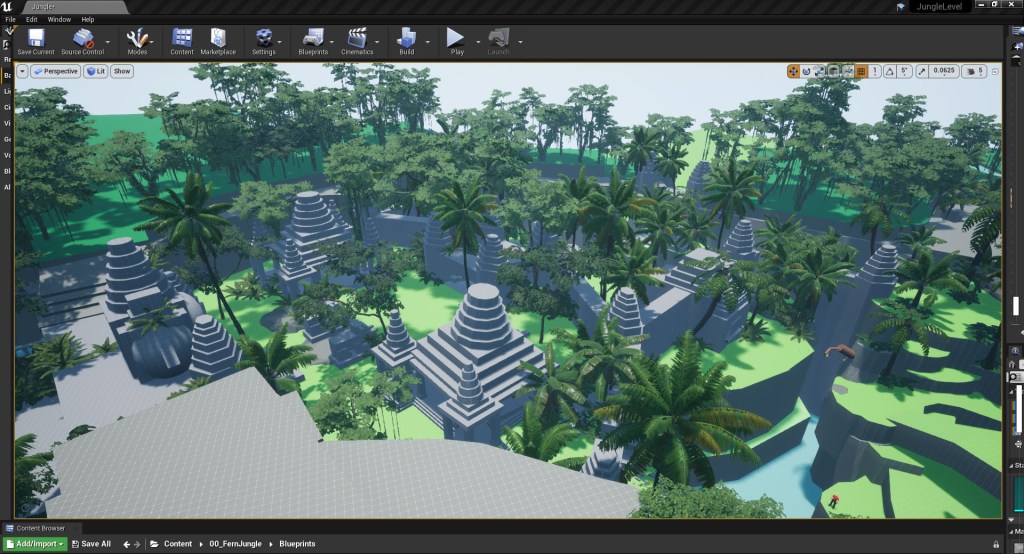1024x554 pixels.
Task: Open the Perspective view mode dropdown
Action: [55, 71]
